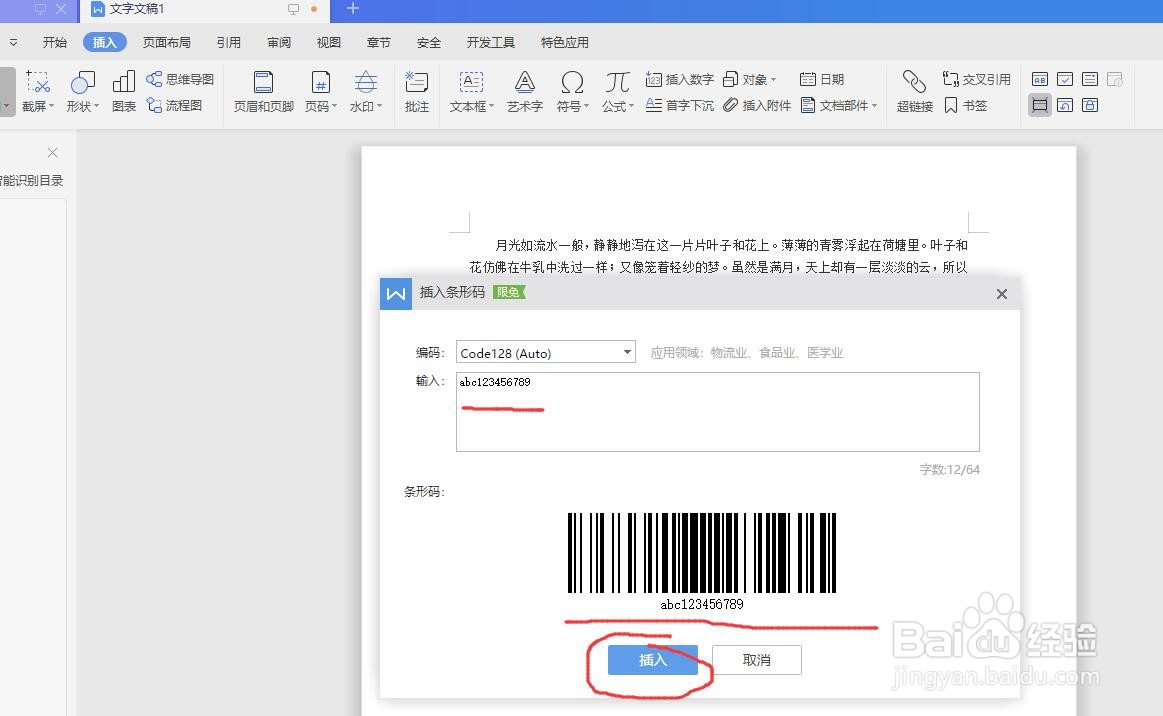Expand the 形状 dropdown arrow

pos(96,106)
